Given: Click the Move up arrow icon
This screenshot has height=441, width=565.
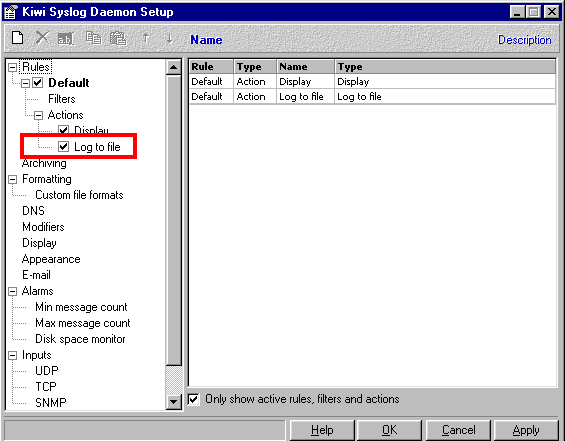Looking at the screenshot, I should pyautogui.click(x=145, y=38).
